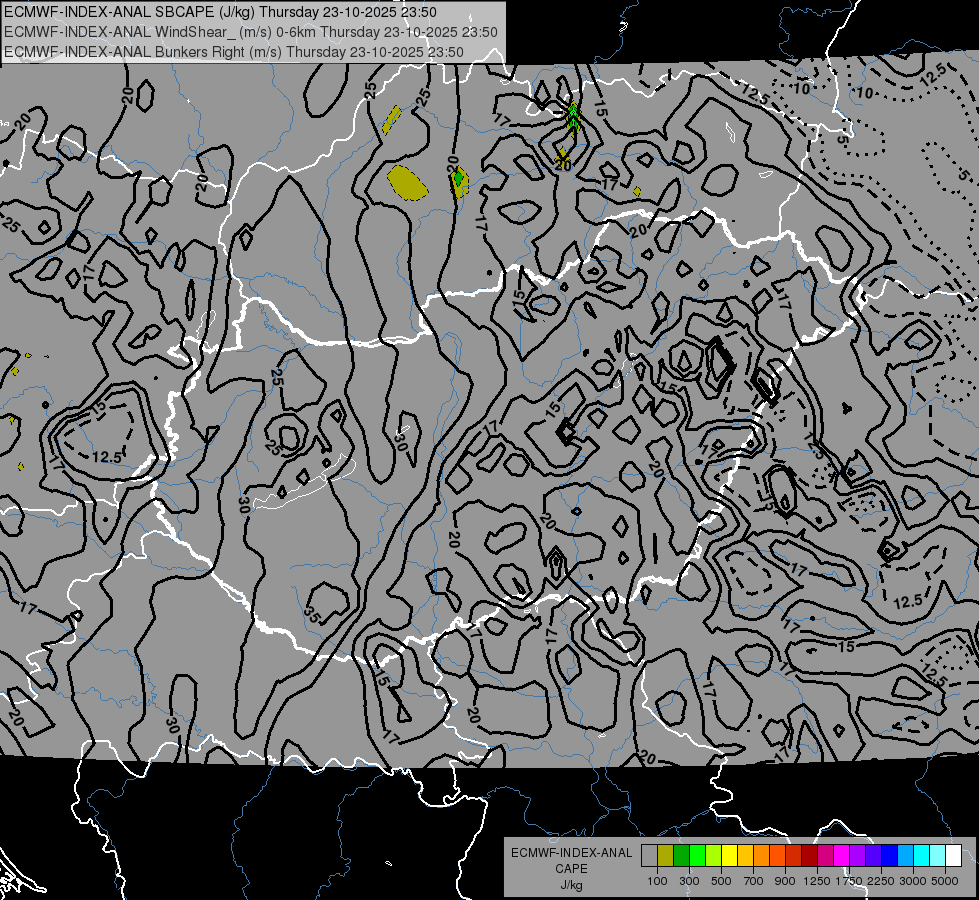Click the 1250 legend value
The width and height of the screenshot is (979, 900).
click(817, 881)
